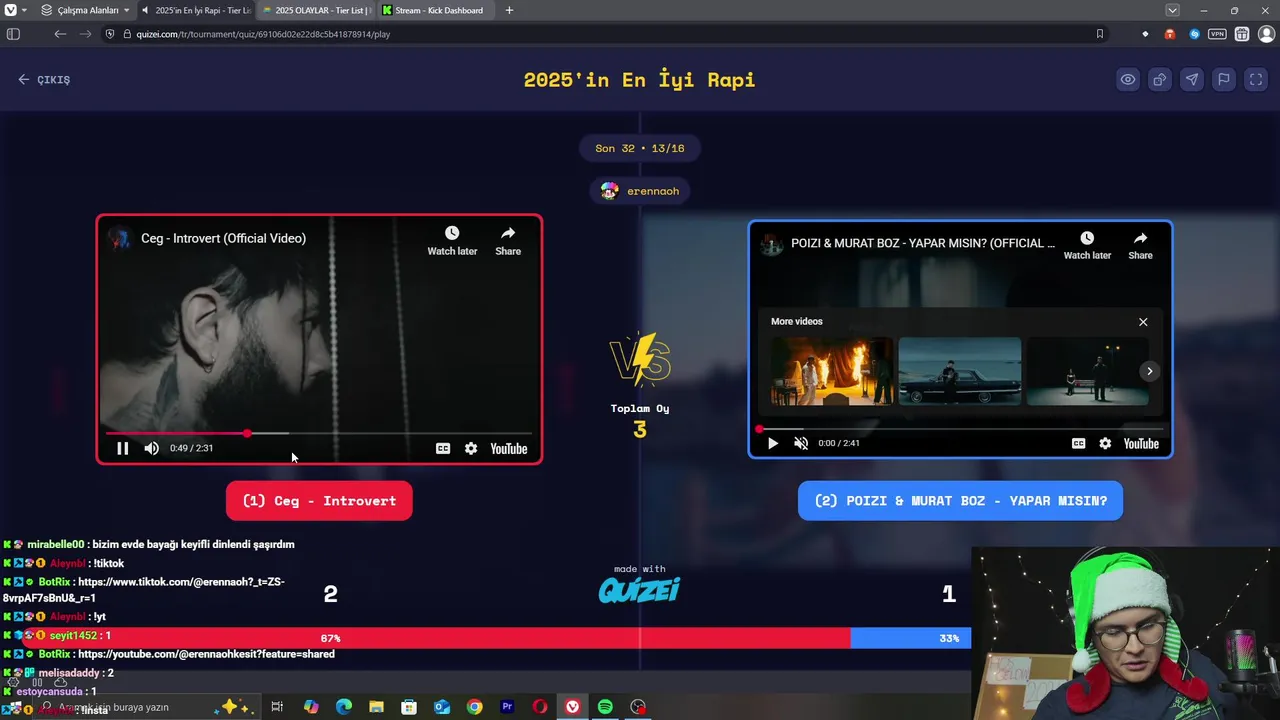This screenshot has width=1280, height=720.
Task: Click BotRix youtube link in chat
Action: click(206, 654)
